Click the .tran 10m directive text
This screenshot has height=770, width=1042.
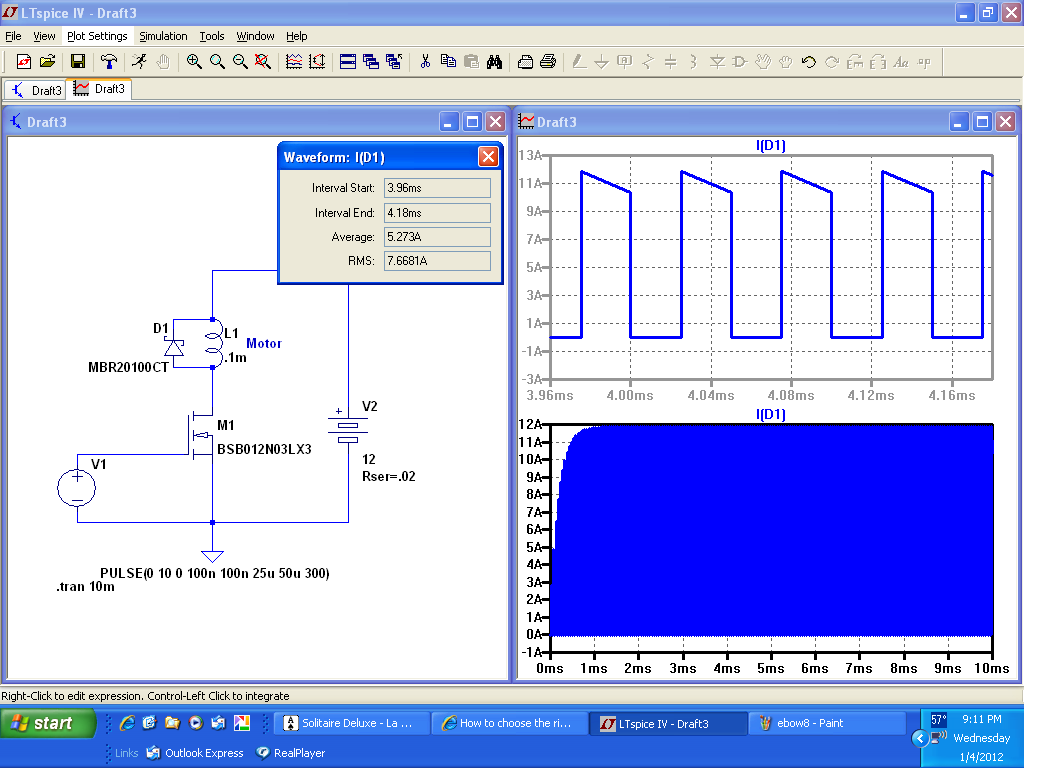(85, 587)
